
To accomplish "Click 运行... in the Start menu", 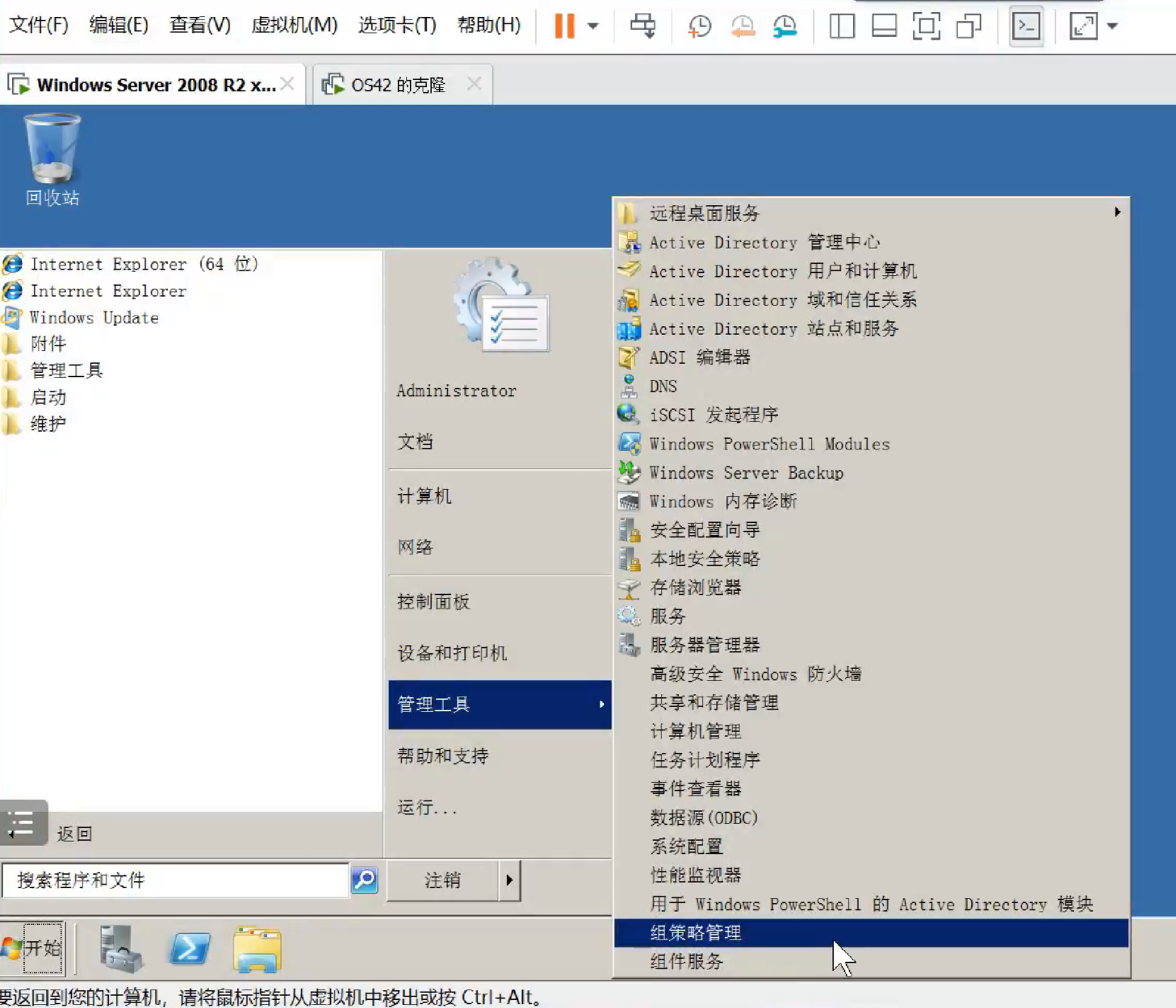I will pos(427,807).
